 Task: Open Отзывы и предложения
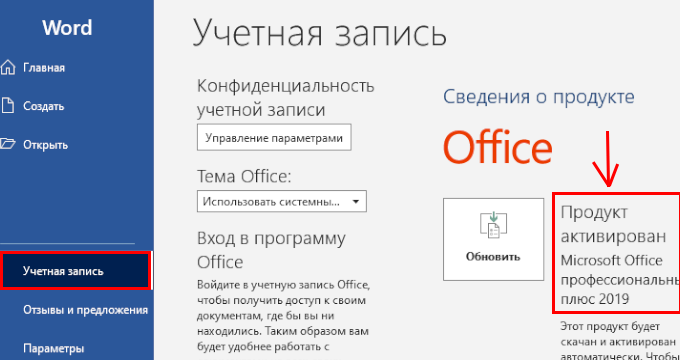tap(85, 310)
